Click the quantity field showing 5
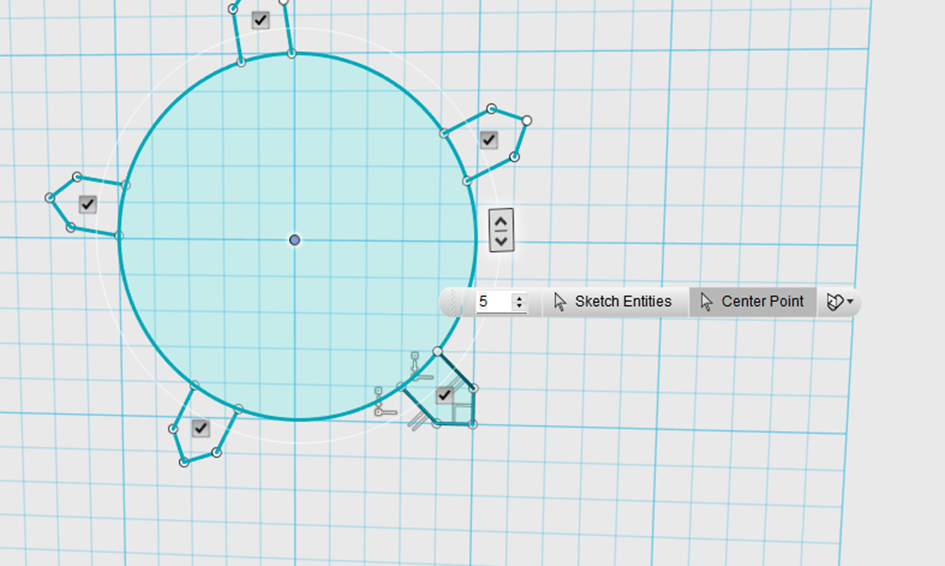The image size is (945, 566). [x=492, y=302]
